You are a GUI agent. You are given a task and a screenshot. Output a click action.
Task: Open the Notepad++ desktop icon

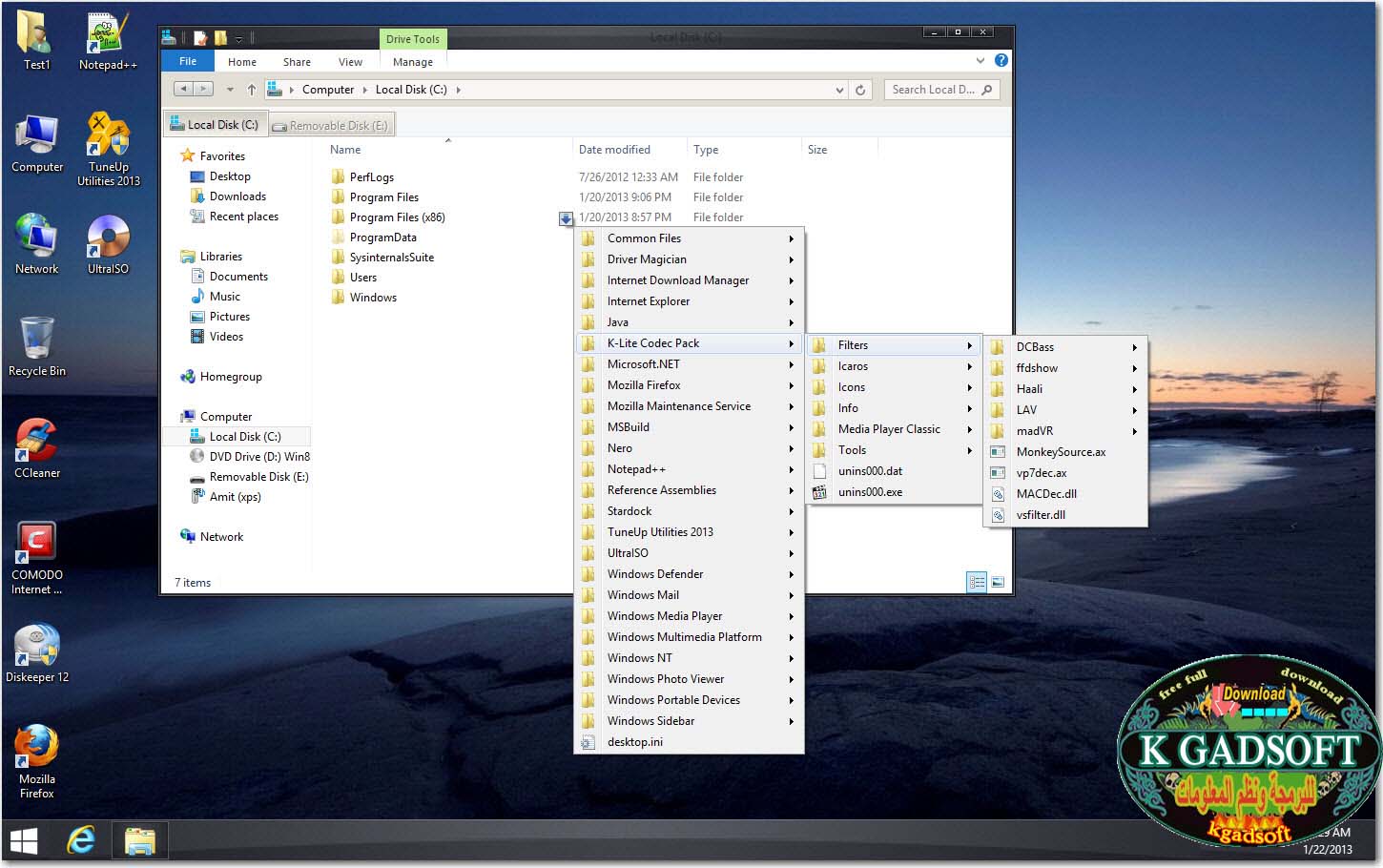[x=108, y=43]
